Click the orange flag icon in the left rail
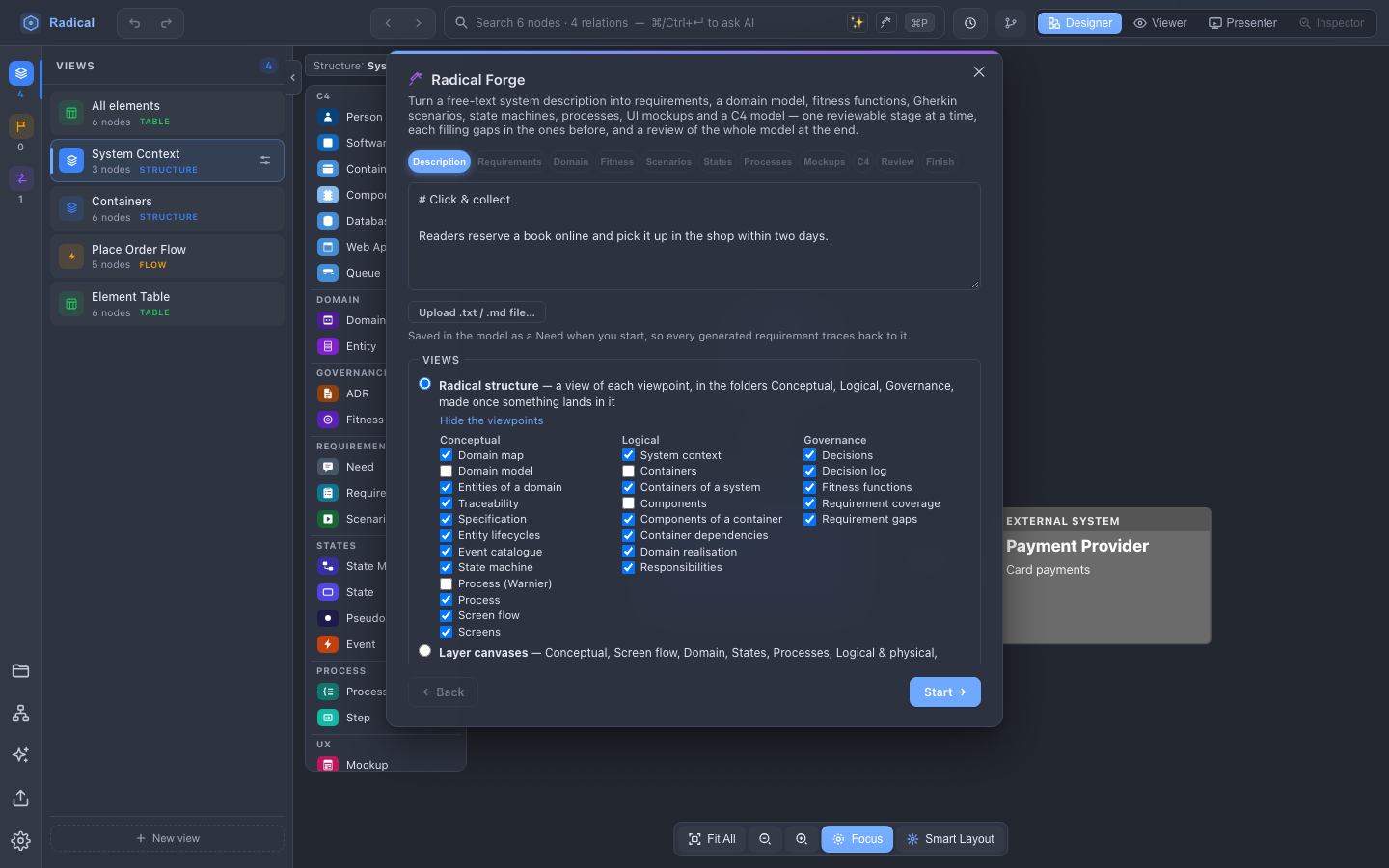Image resolution: width=1389 pixels, height=868 pixels. (x=21, y=125)
